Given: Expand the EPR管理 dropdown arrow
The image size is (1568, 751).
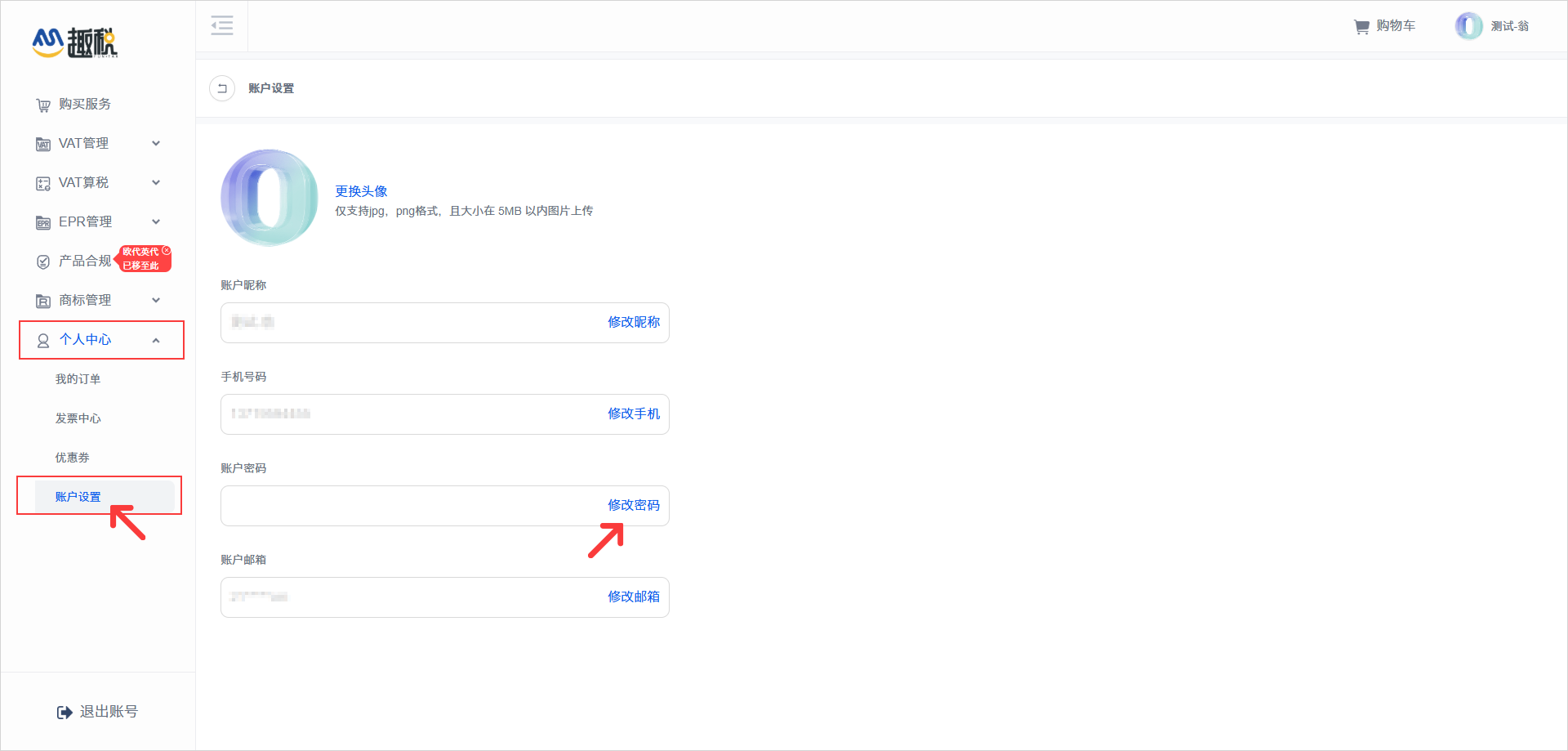Looking at the screenshot, I should tap(156, 221).
